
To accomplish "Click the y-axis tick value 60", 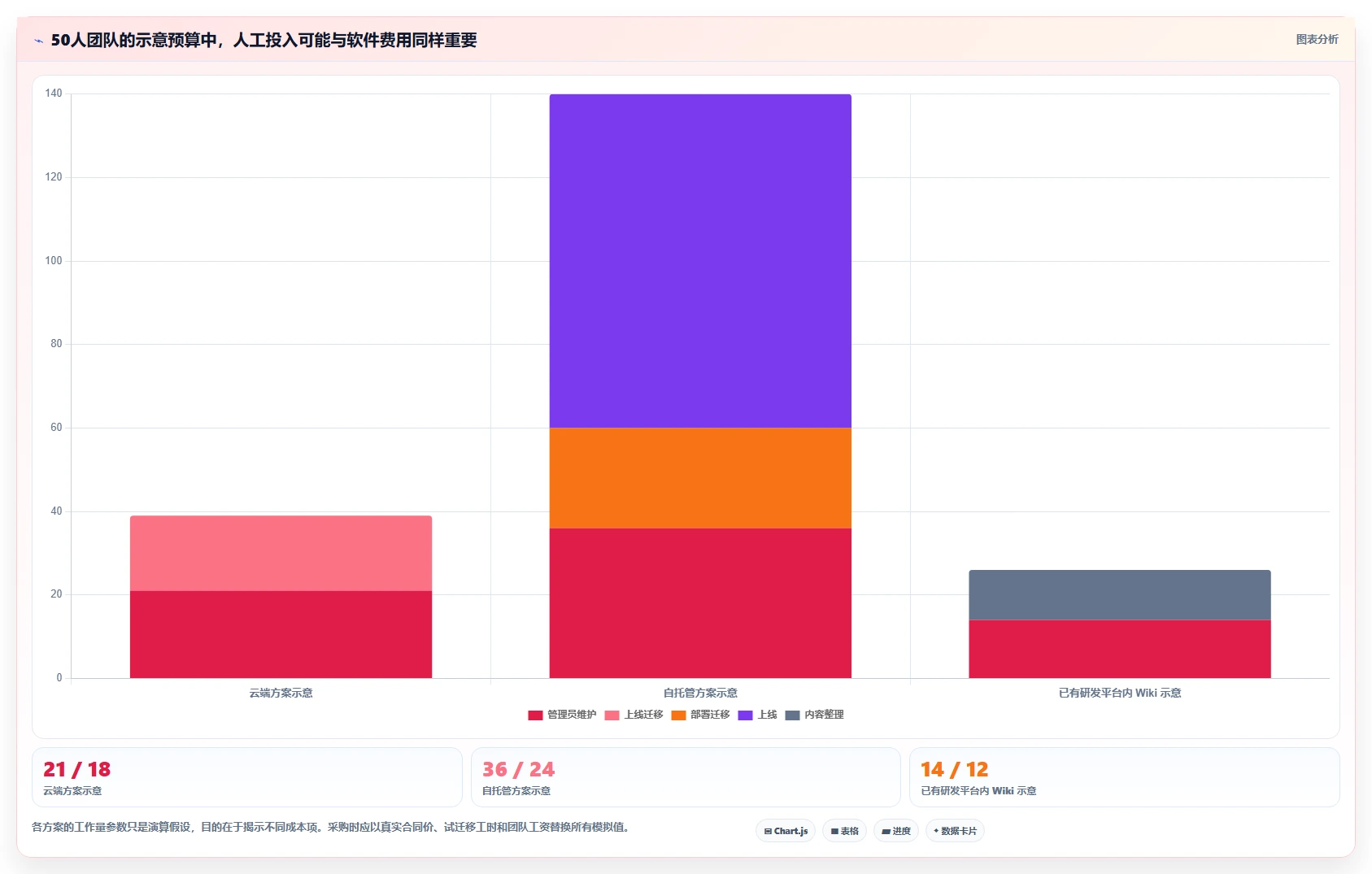I will [56, 428].
